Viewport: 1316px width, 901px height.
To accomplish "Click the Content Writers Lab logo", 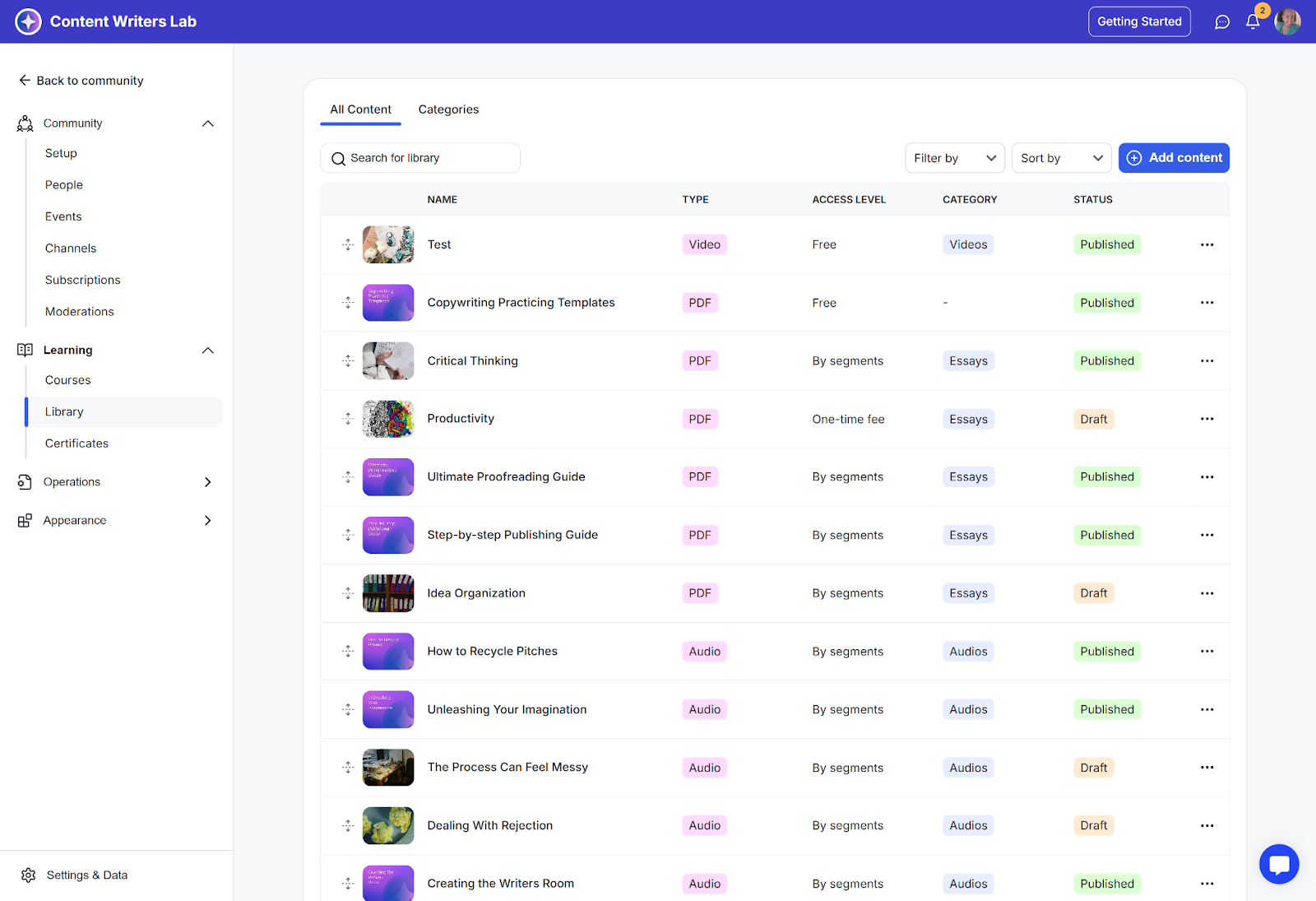I will [x=29, y=21].
